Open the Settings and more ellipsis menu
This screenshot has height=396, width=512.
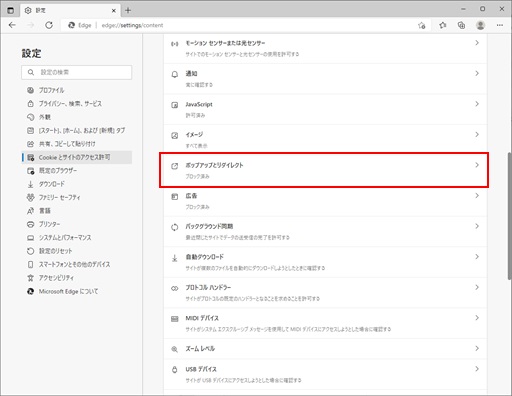pyautogui.click(x=500, y=25)
